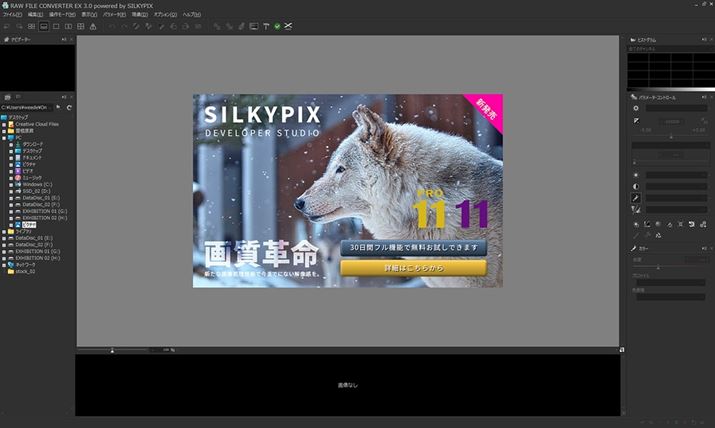This screenshot has height=428, width=715.
Task: Refresh the folder tree
Action: point(69,108)
